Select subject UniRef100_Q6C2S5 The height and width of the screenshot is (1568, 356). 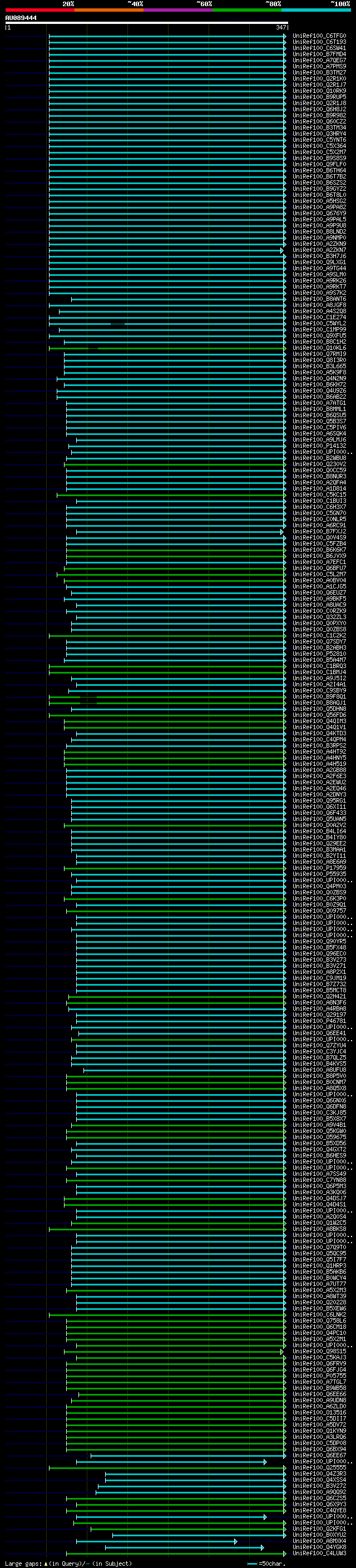(x=319, y=1498)
